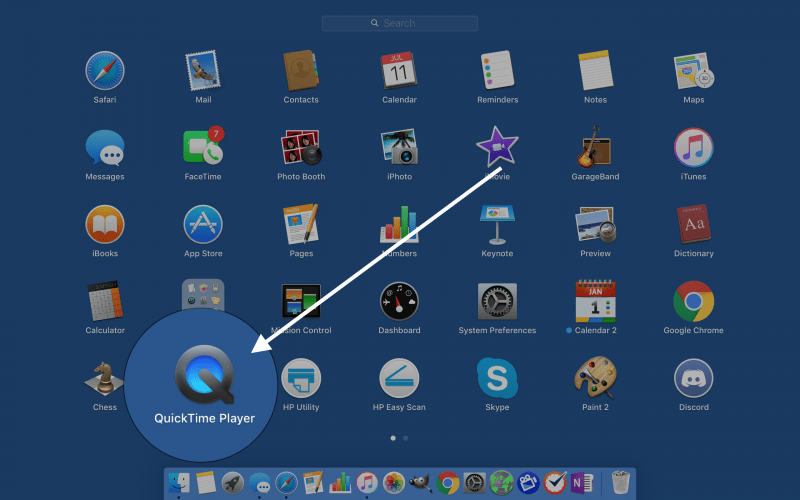Launch the Mail app
Viewport: 800px width, 500px height.
click(203, 70)
